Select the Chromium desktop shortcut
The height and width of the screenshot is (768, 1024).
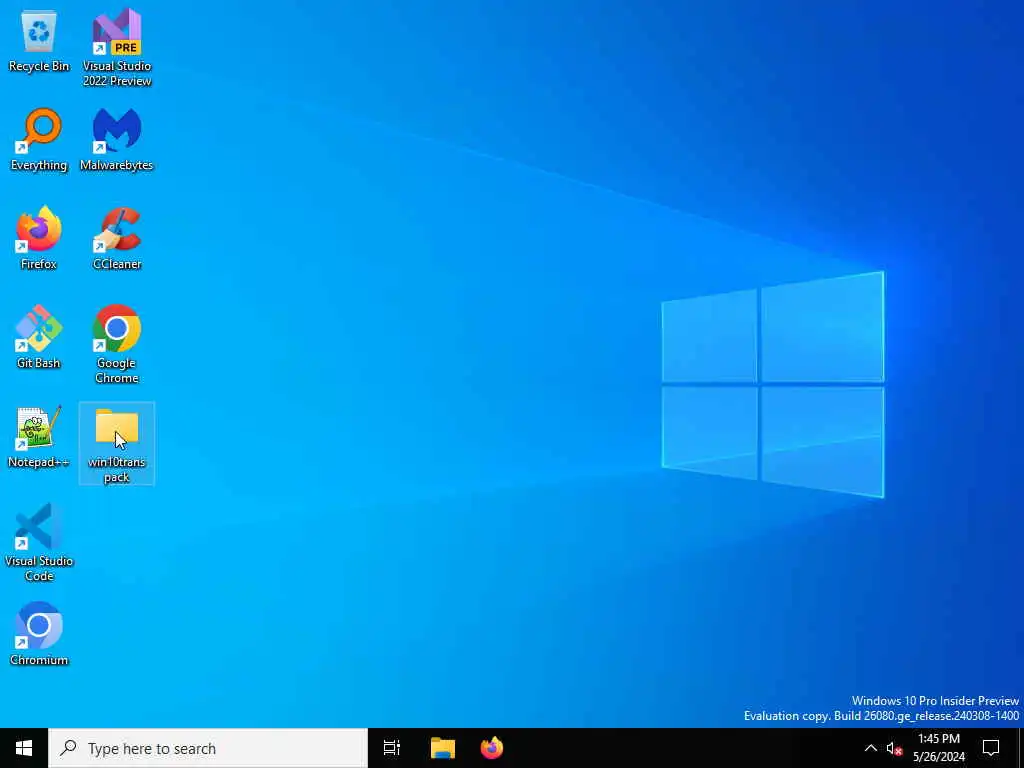click(39, 633)
